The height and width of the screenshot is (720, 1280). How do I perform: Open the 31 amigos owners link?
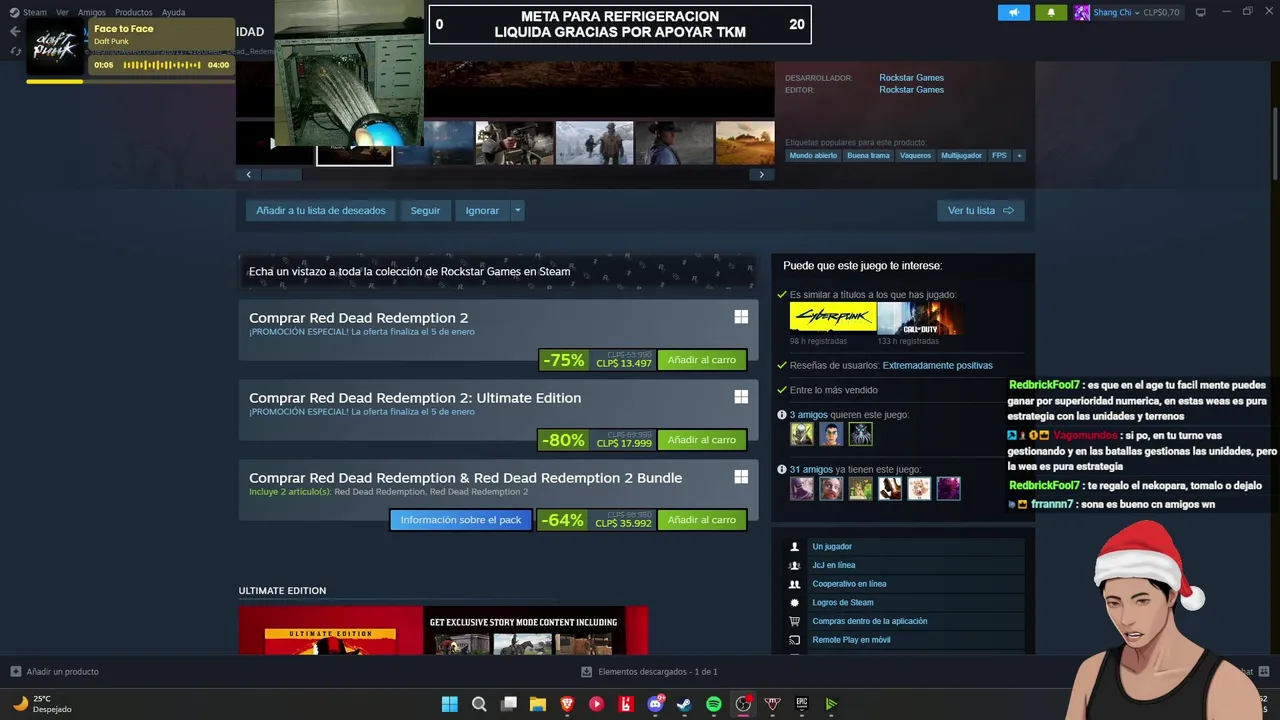(811, 469)
